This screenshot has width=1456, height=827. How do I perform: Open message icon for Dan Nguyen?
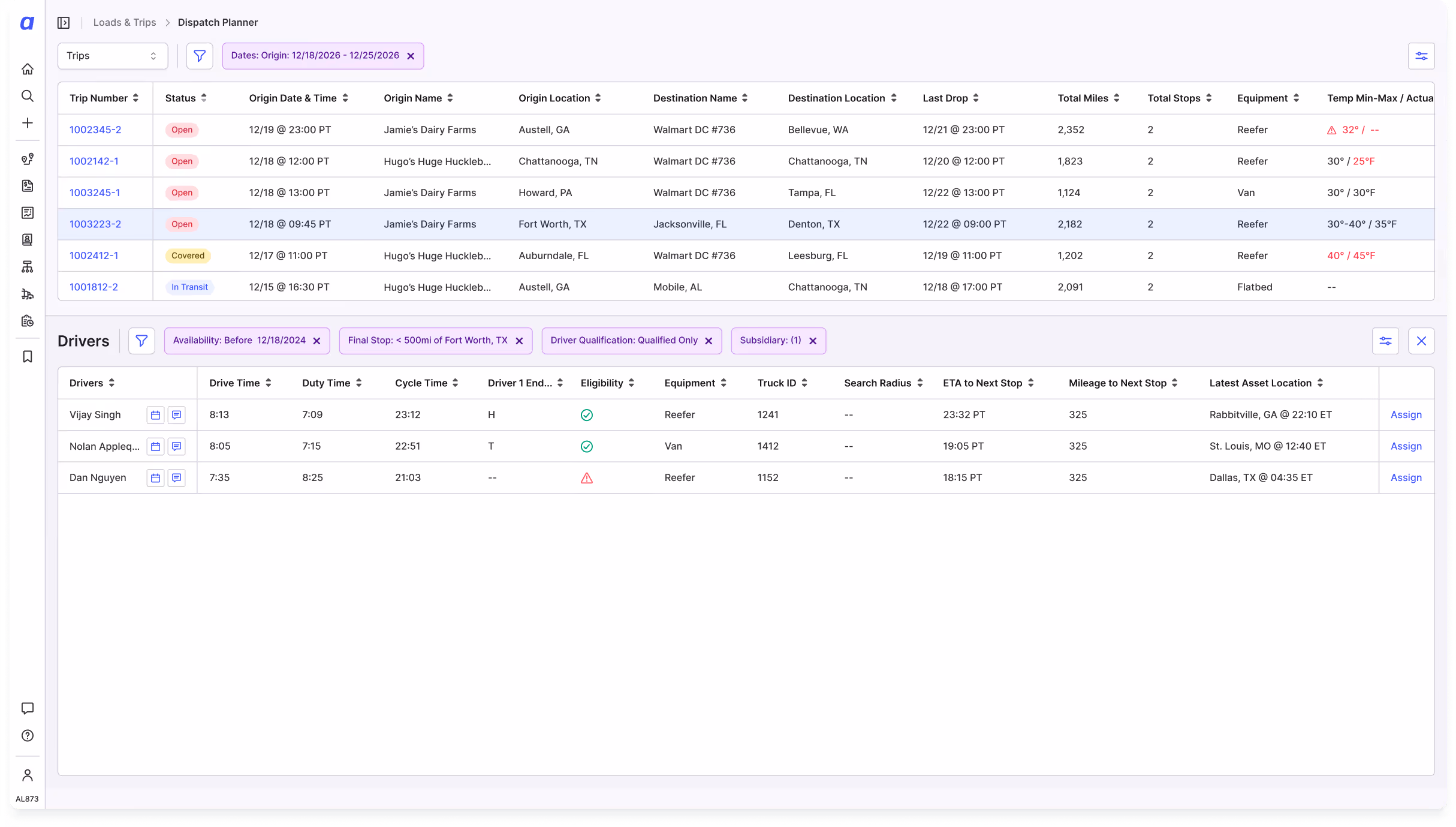pos(176,478)
